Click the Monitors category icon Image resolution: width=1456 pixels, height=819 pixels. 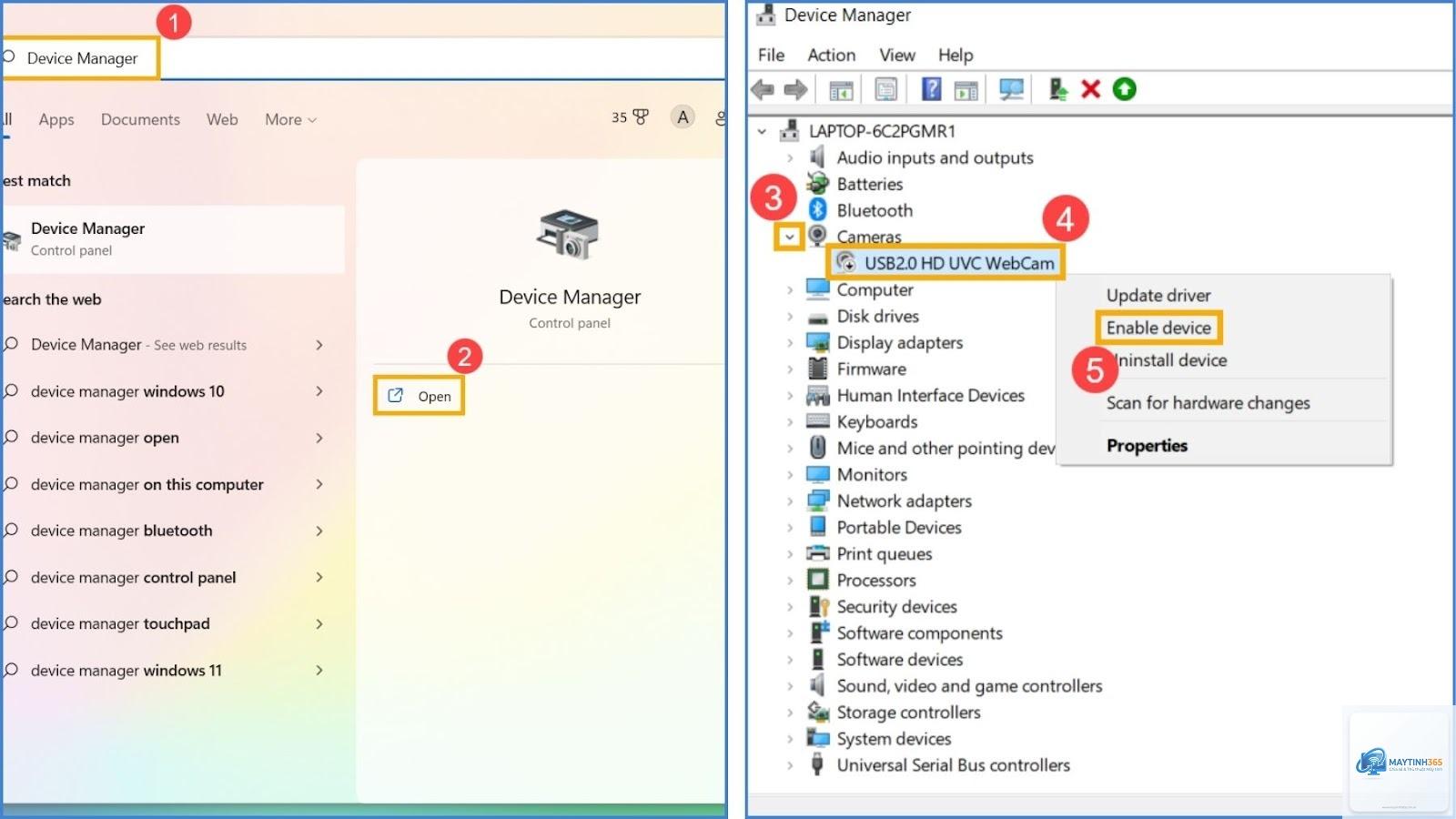[817, 474]
